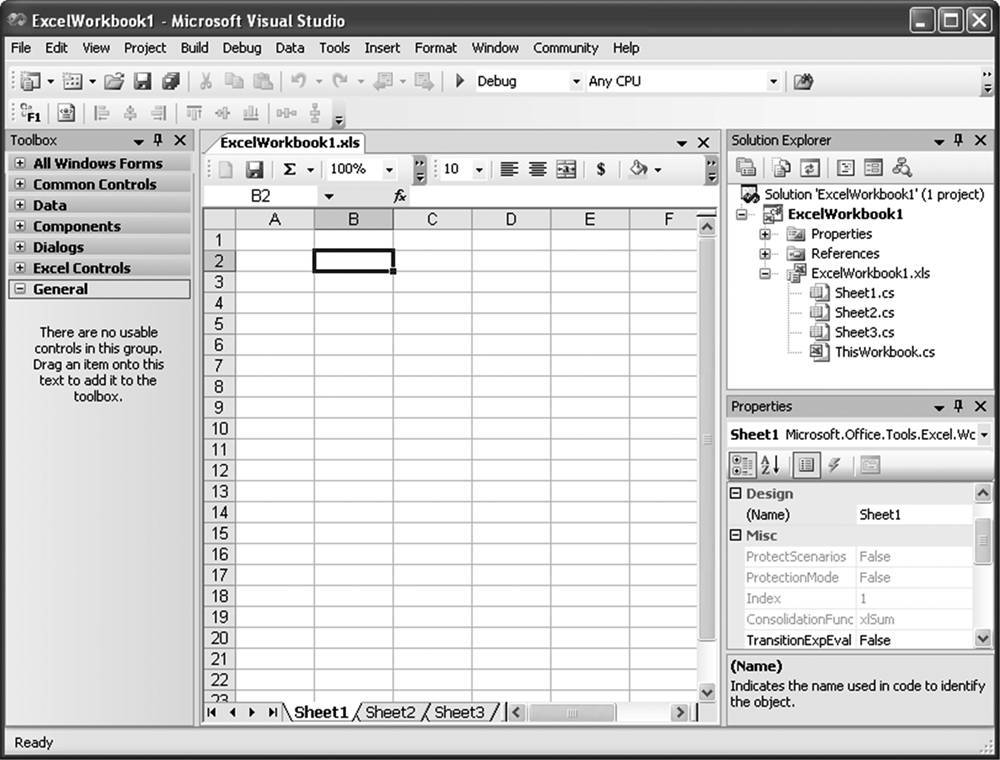Viewport: 1000px width, 760px height.
Task: Click Solution Explorer Refresh icon
Action: click(x=809, y=168)
